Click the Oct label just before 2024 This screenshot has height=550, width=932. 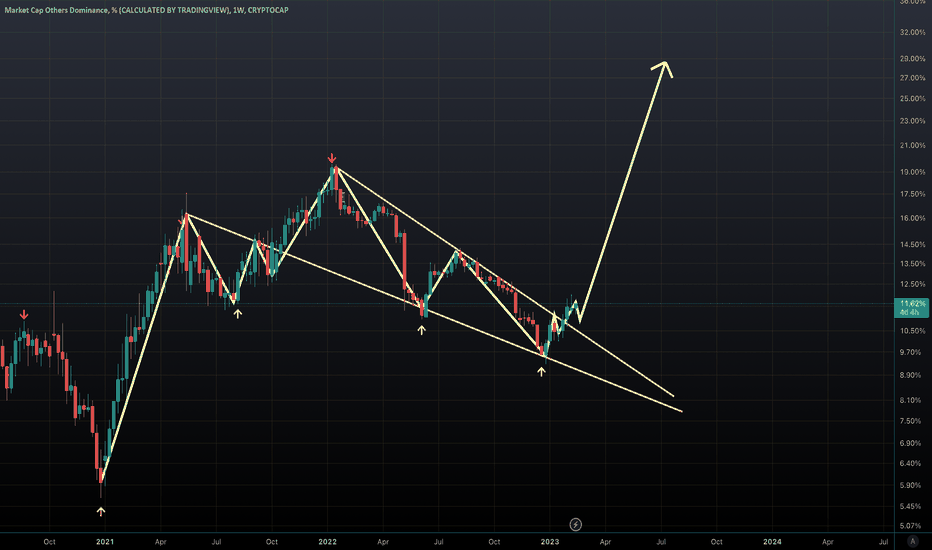pos(717,542)
